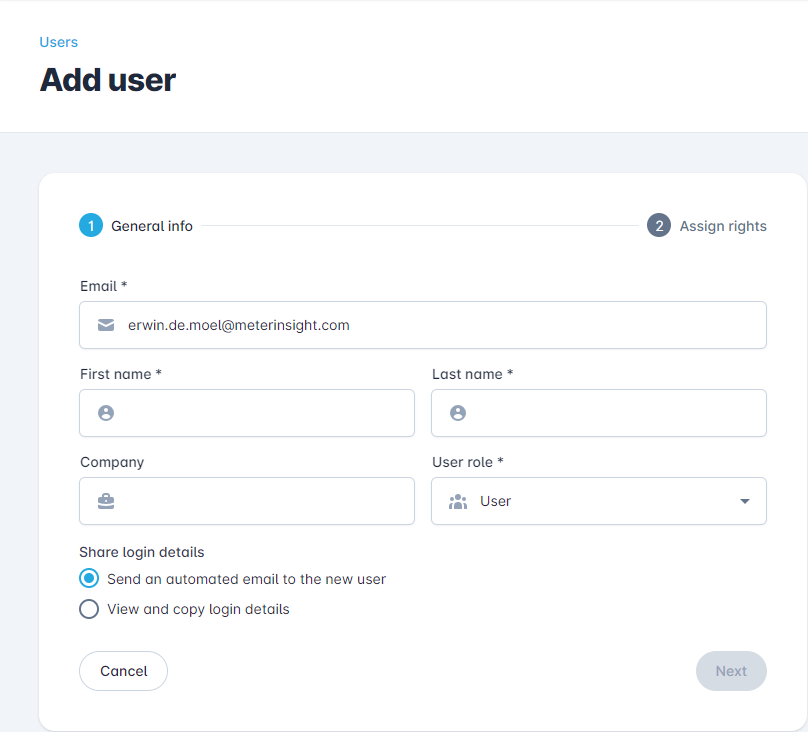The width and height of the screenshot is (808, 732).
Task: Navigate back via the Users breadcrumb link
Action: pyautogui.click(x=58, y=42)
